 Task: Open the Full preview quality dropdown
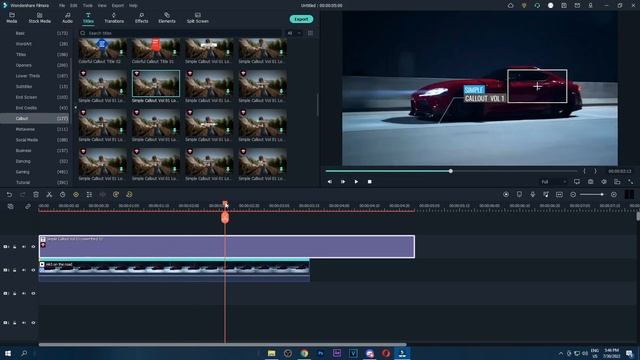553,182
